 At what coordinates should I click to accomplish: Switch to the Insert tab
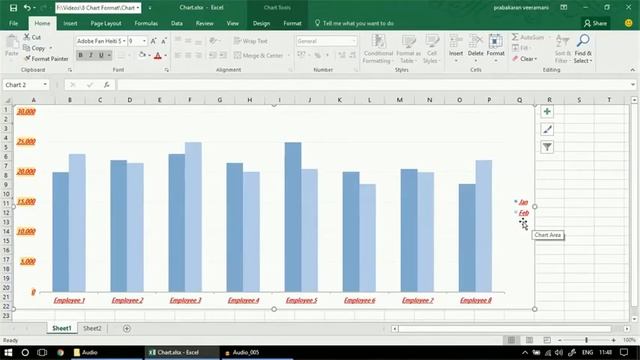coord(70,23)
